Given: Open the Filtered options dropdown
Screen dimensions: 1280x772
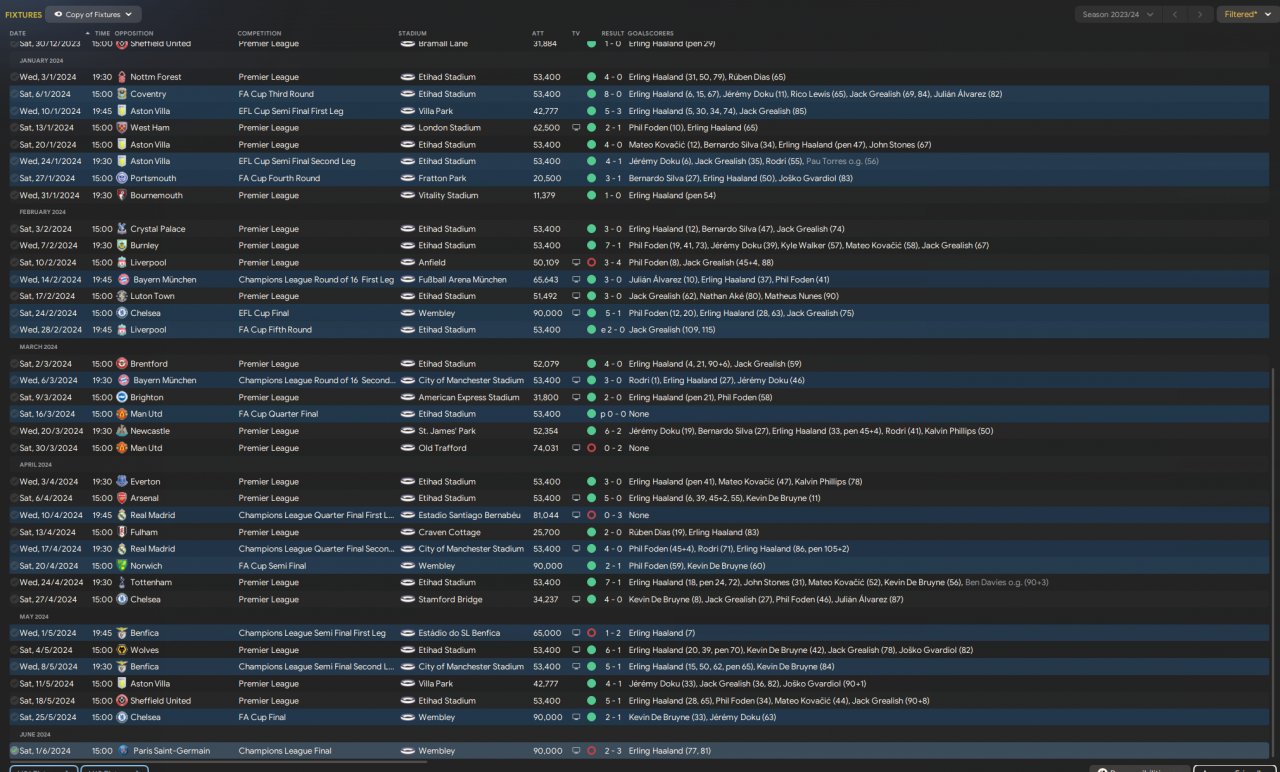Looking at the screenshot, I should (x=1245, y=14).
